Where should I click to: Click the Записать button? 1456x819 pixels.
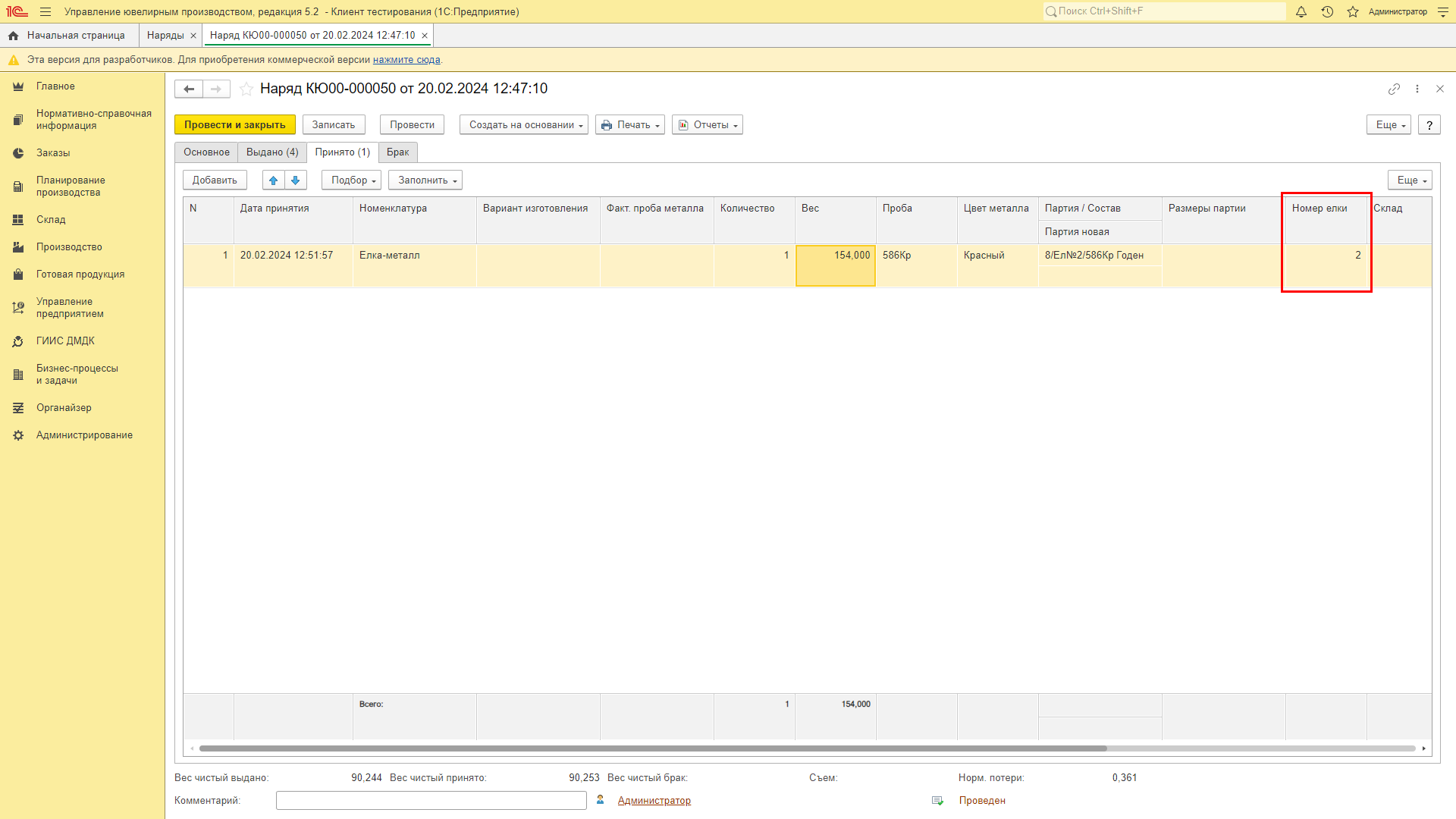pos(334,125)
